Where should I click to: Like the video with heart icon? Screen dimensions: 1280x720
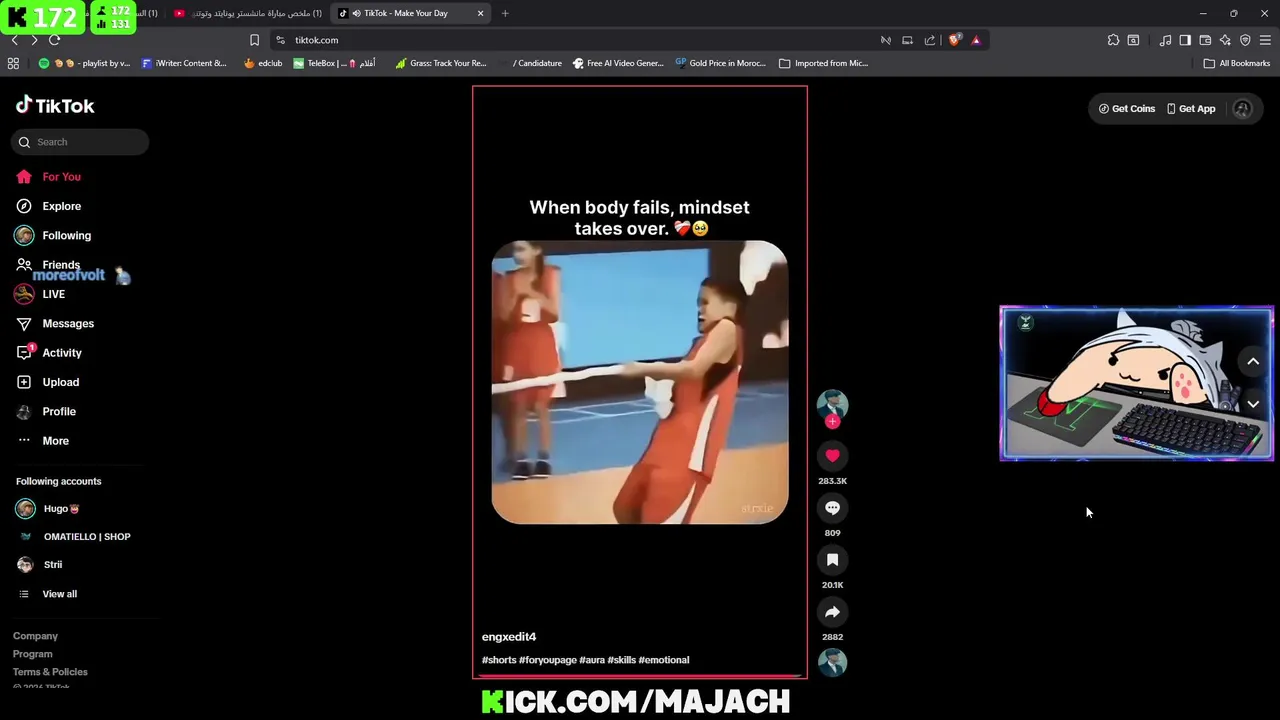[x=832, y=456]
